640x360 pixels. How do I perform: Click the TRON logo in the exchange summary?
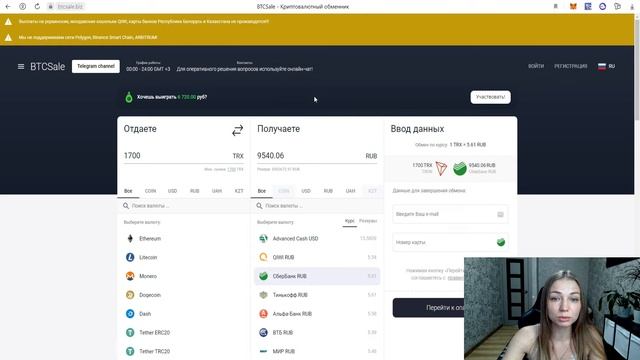tap(441, 168)
